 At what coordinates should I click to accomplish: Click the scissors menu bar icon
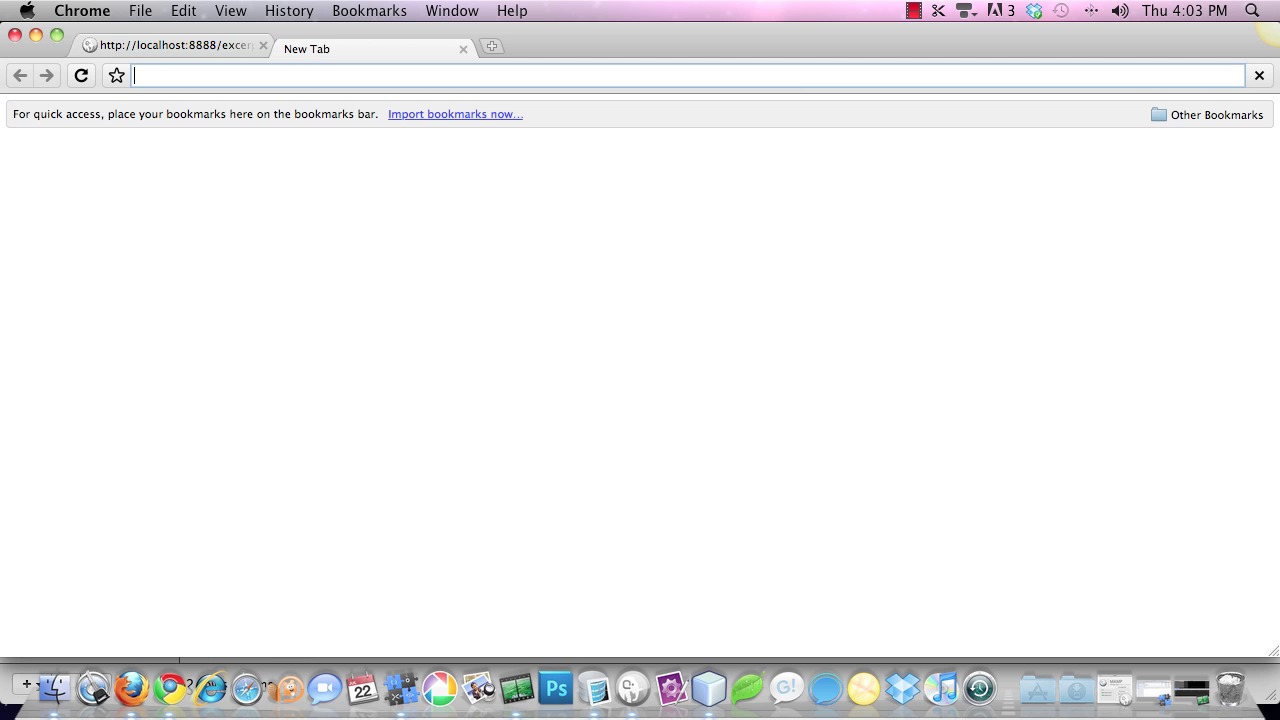pyautogui.click(x=938, y=11)
